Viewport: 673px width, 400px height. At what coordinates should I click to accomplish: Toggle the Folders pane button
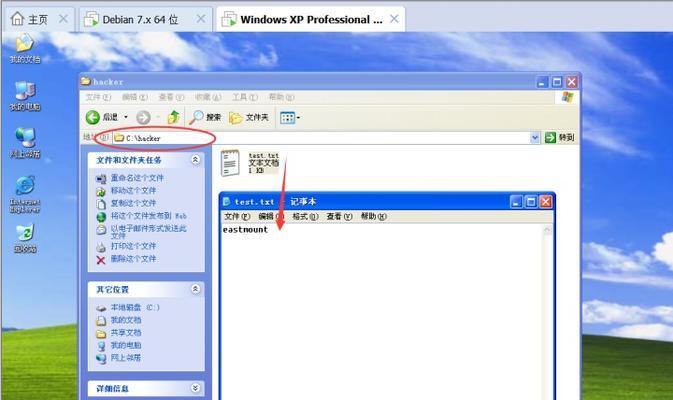pos(249,117)
